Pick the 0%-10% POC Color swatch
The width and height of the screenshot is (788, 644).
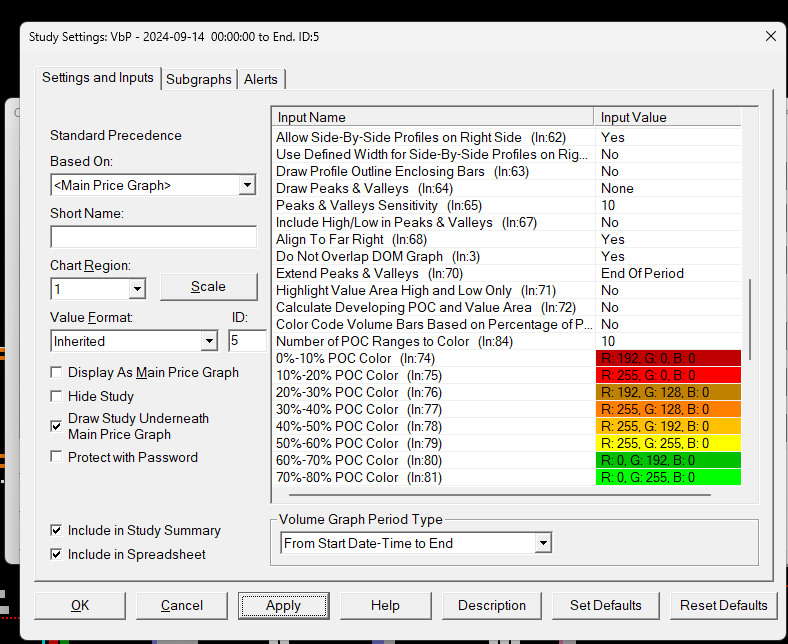point(667,358)
